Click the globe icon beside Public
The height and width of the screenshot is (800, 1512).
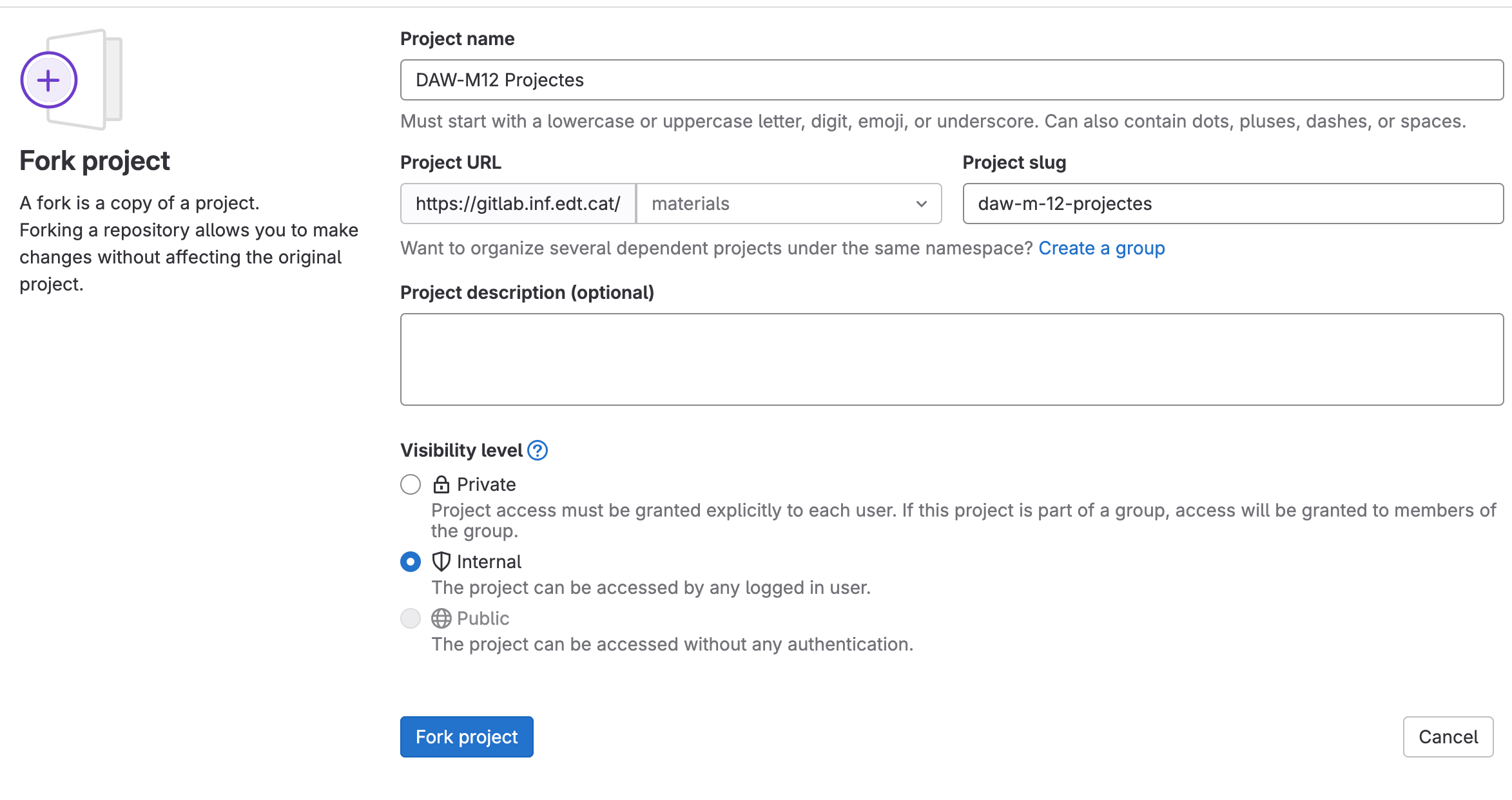pos(441,618)
